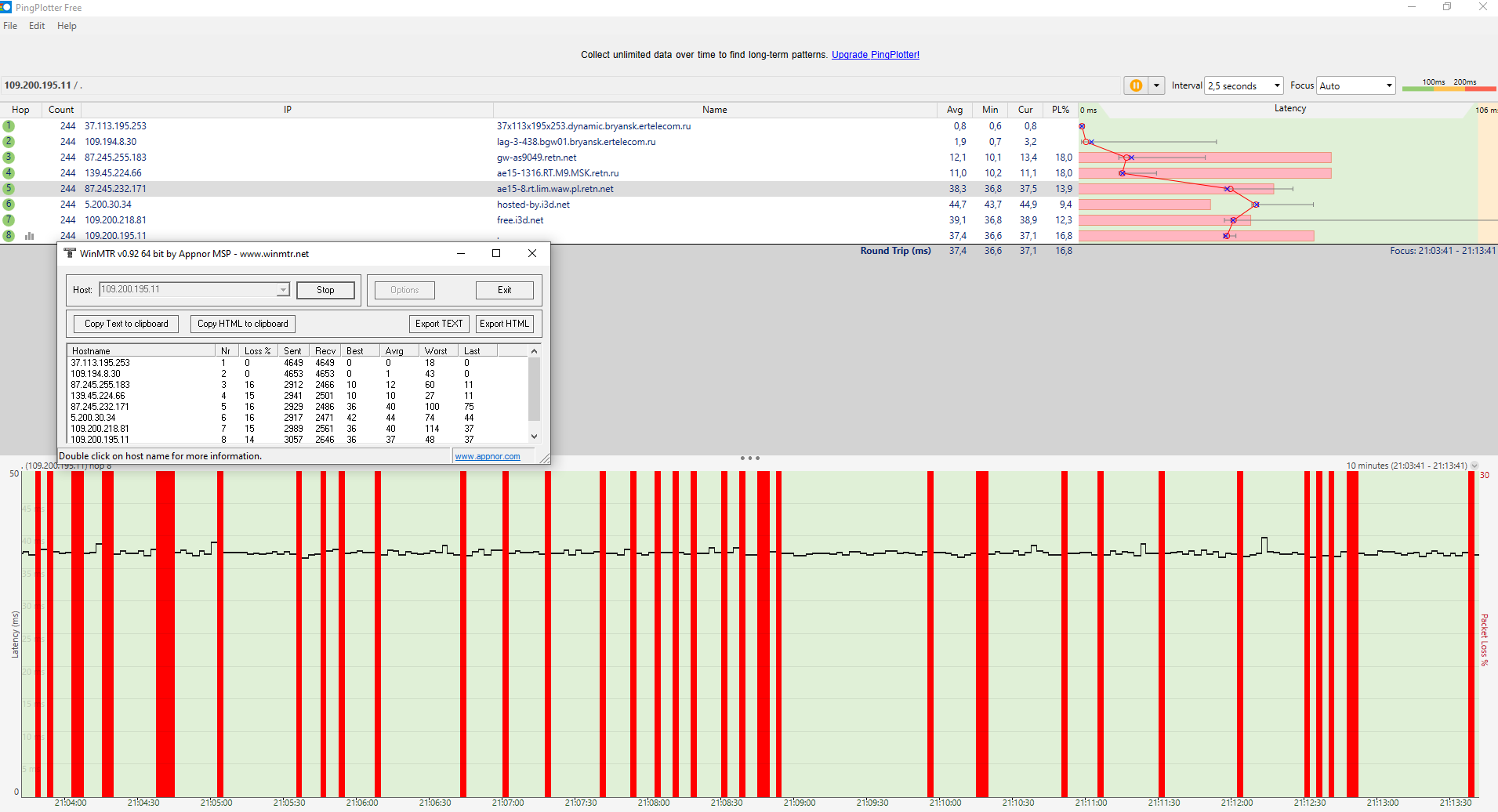The image size is (1498, 812).
Task: Click the hop 3 green circle icon
Action: [x=9, y=158]
